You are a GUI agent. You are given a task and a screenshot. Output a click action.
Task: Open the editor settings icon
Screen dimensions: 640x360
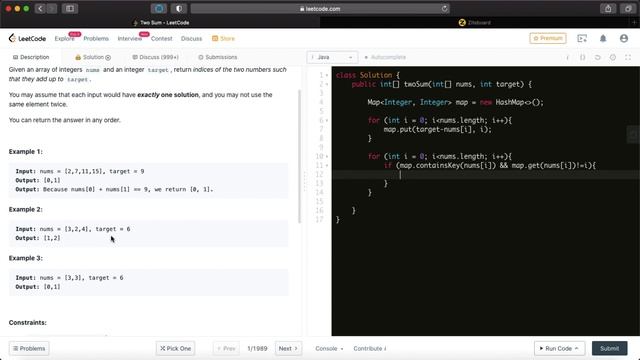click(613, 58)
